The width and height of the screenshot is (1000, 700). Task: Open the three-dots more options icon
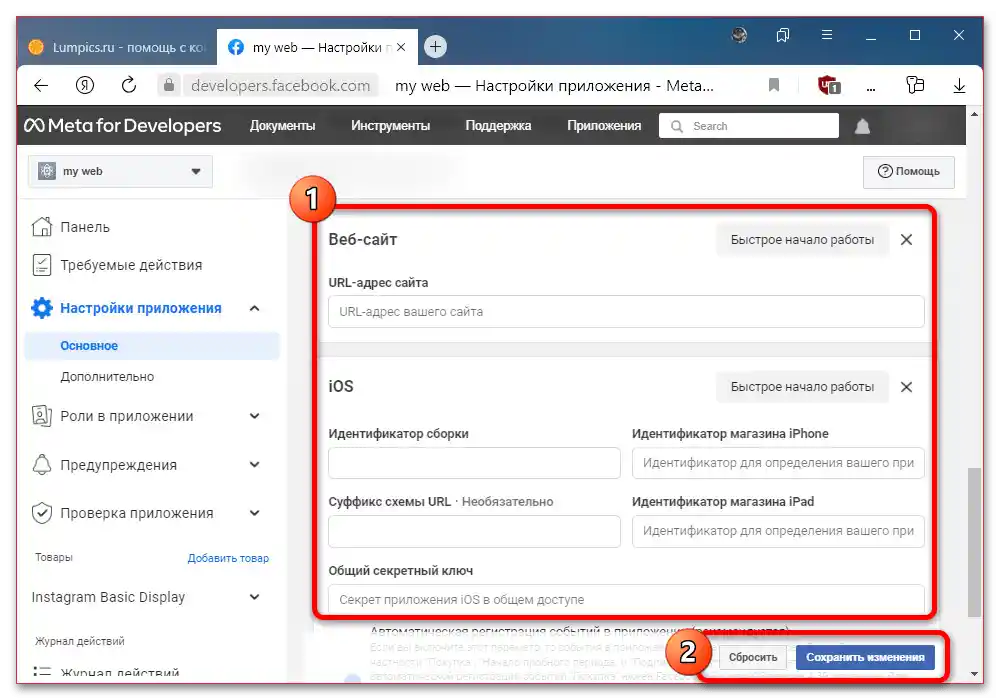[871, 88]
